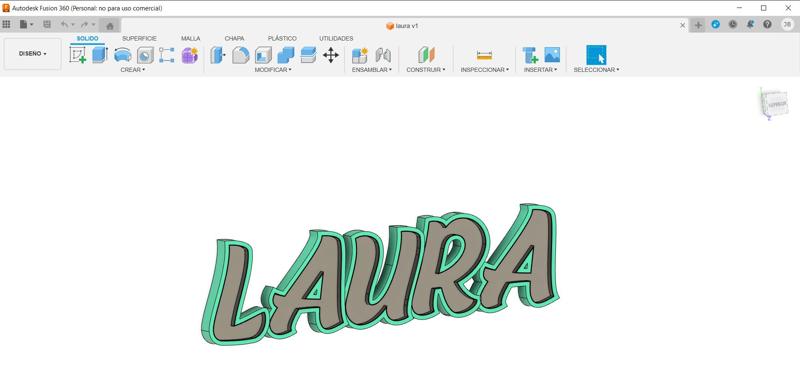Expand the CONSTRUIR menu

(x=426, y=69)
